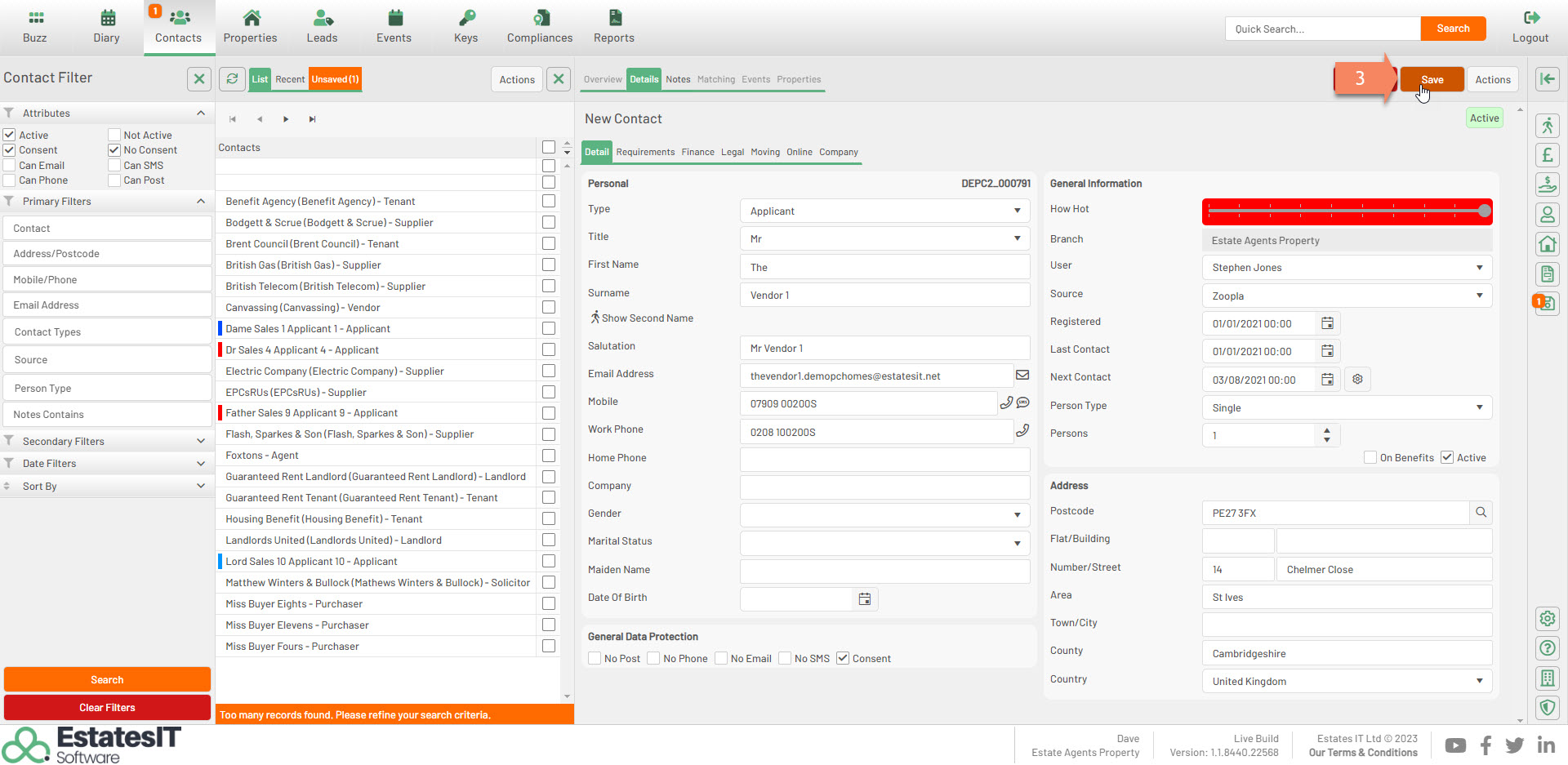Click the gear icon beside Next Contact
This screenshot has height=765, width=1568.
[1357, 379]
